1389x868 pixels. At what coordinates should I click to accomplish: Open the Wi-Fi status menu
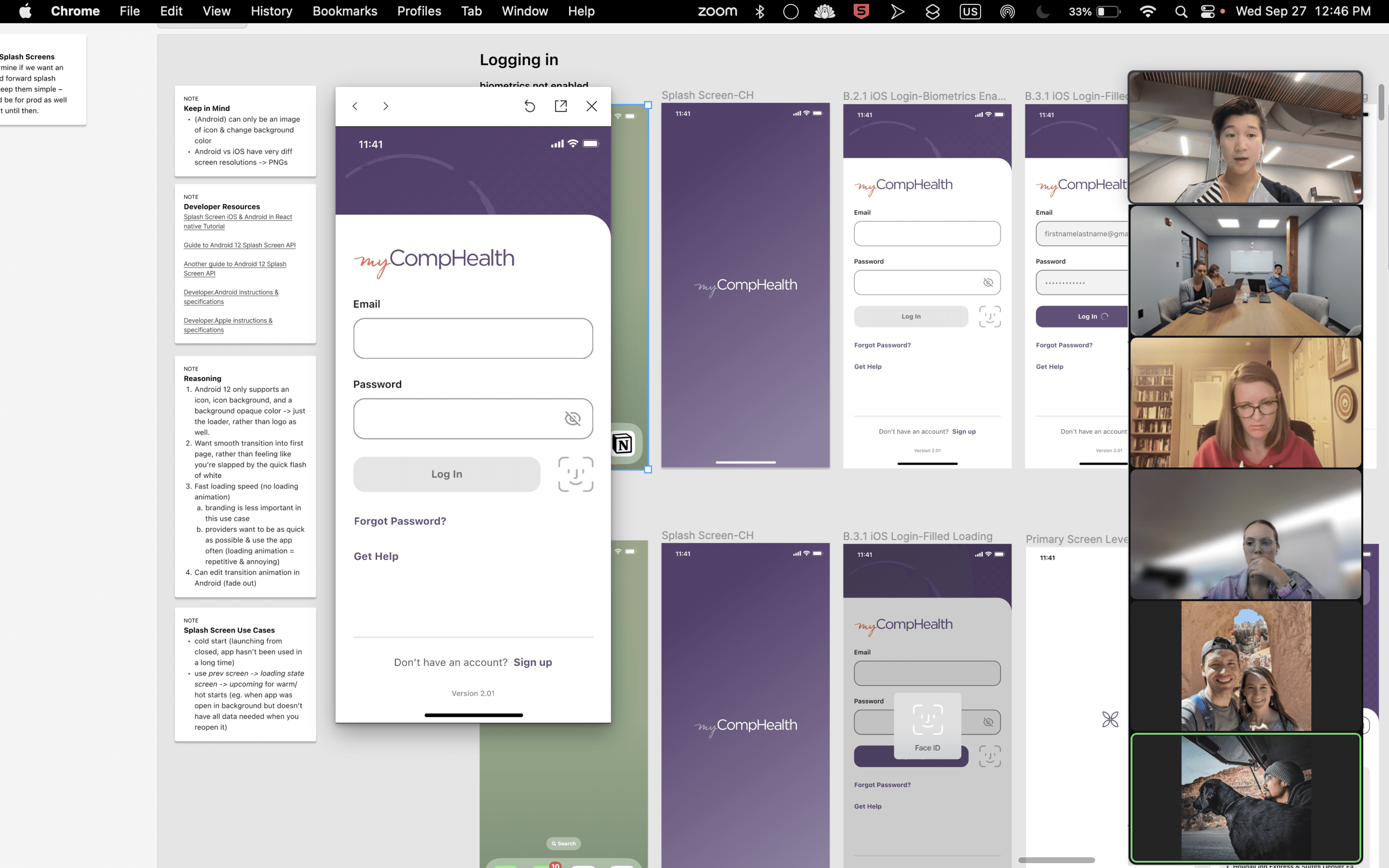1148,12
